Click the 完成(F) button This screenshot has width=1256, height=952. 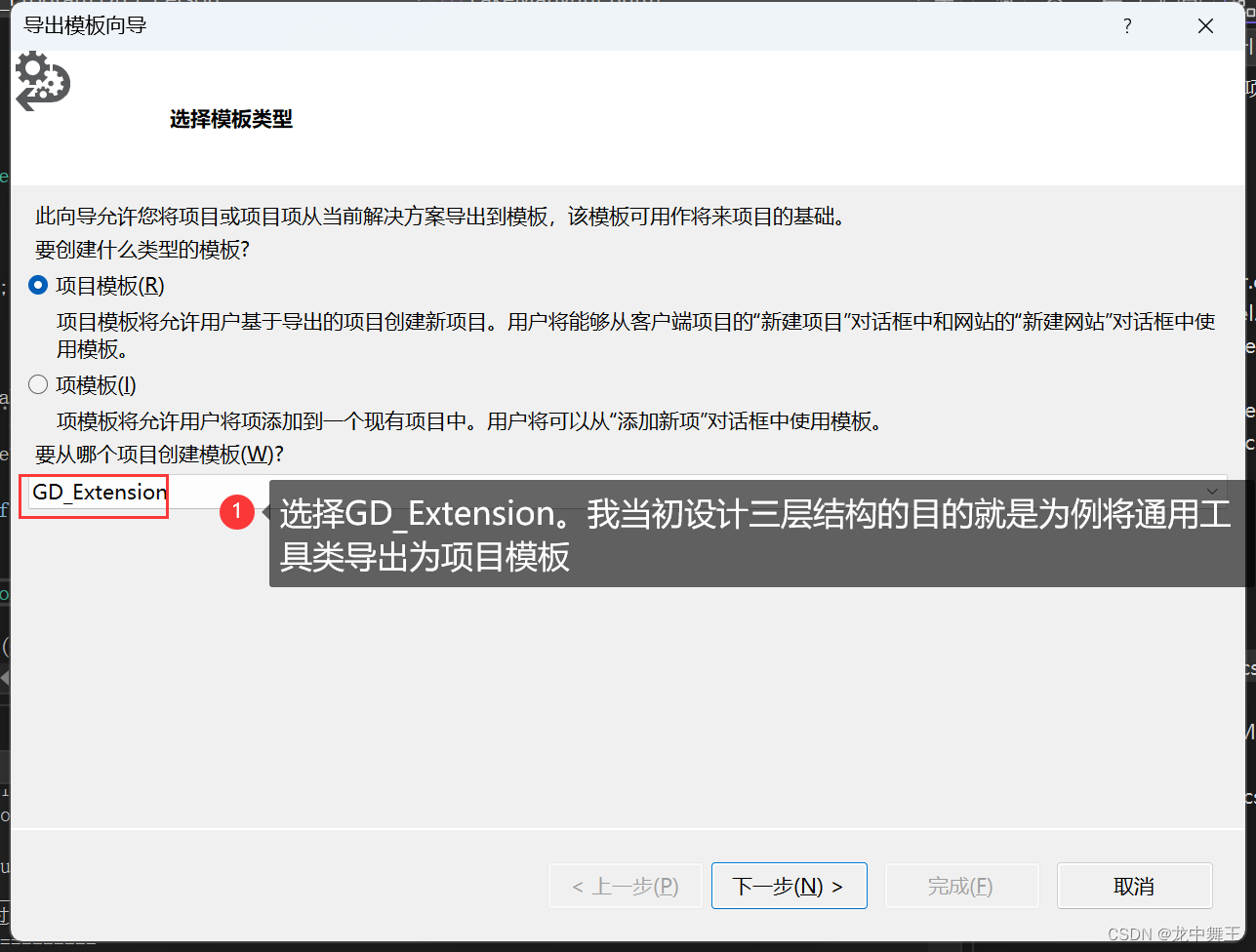click(x=960, y=886)
